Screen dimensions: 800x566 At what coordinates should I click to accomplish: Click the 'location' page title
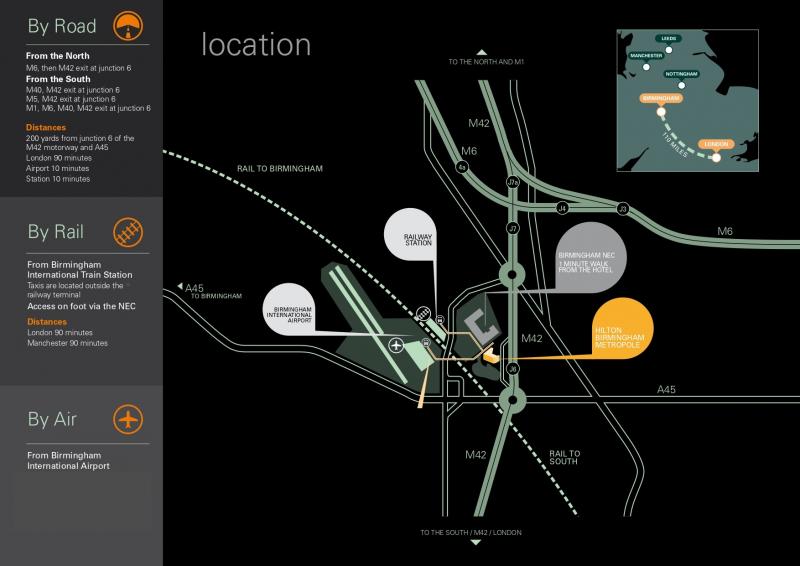[256, 44]
